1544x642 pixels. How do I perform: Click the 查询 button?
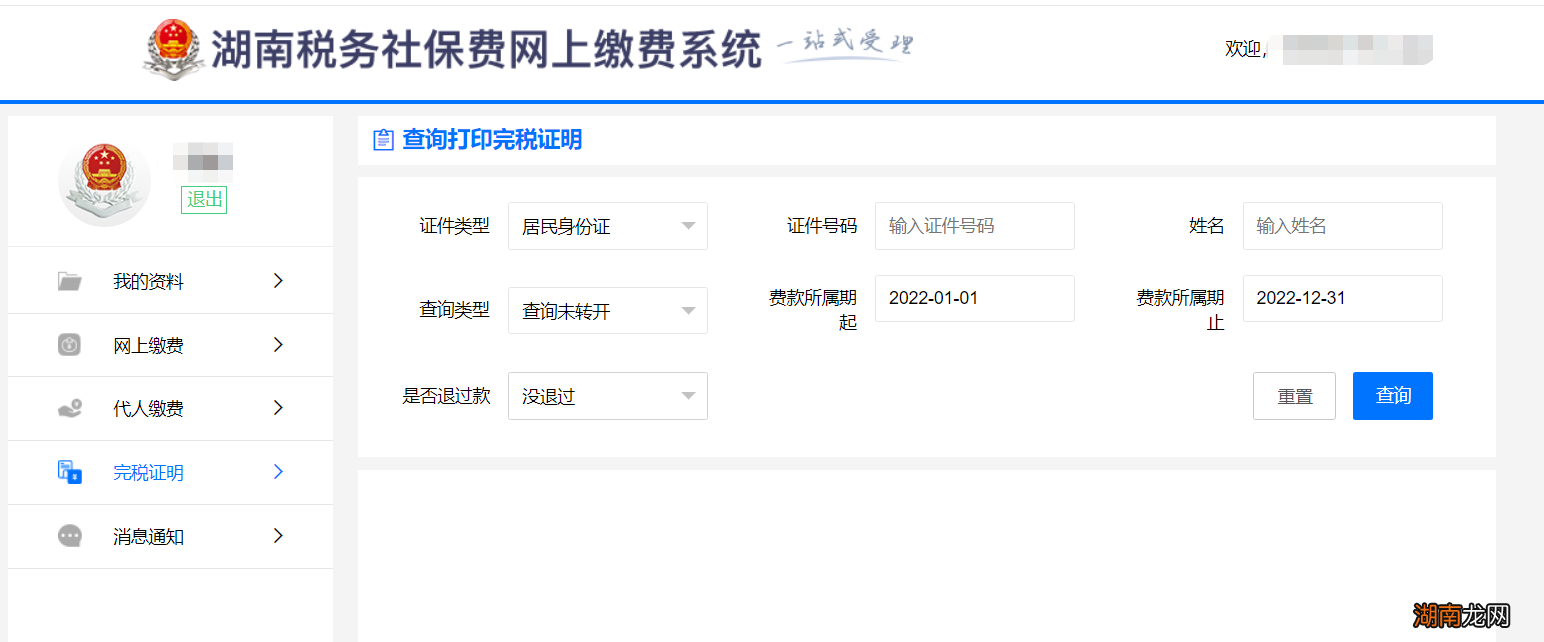pyautogui.click(x=1392, y=395)
